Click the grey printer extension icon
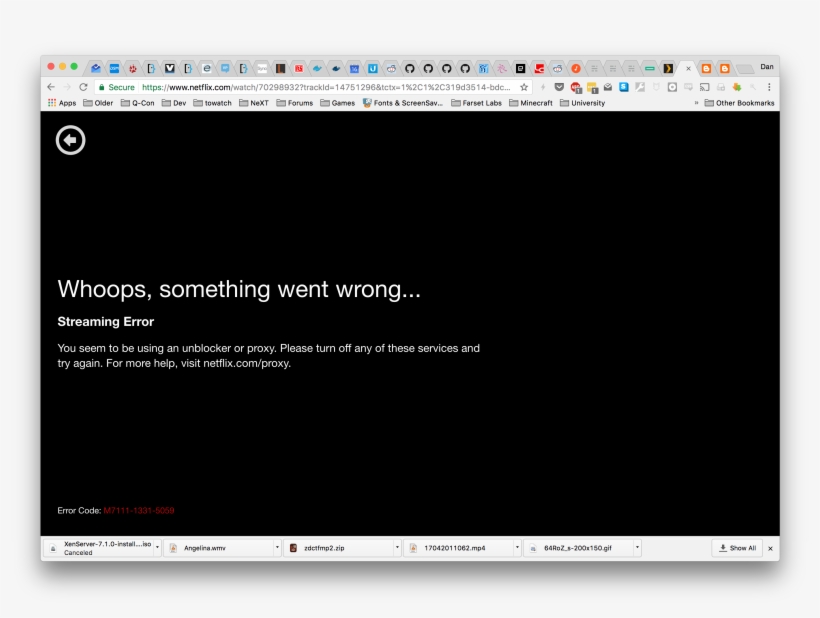The width and height of the screenshot is (820, 618). 721,87
